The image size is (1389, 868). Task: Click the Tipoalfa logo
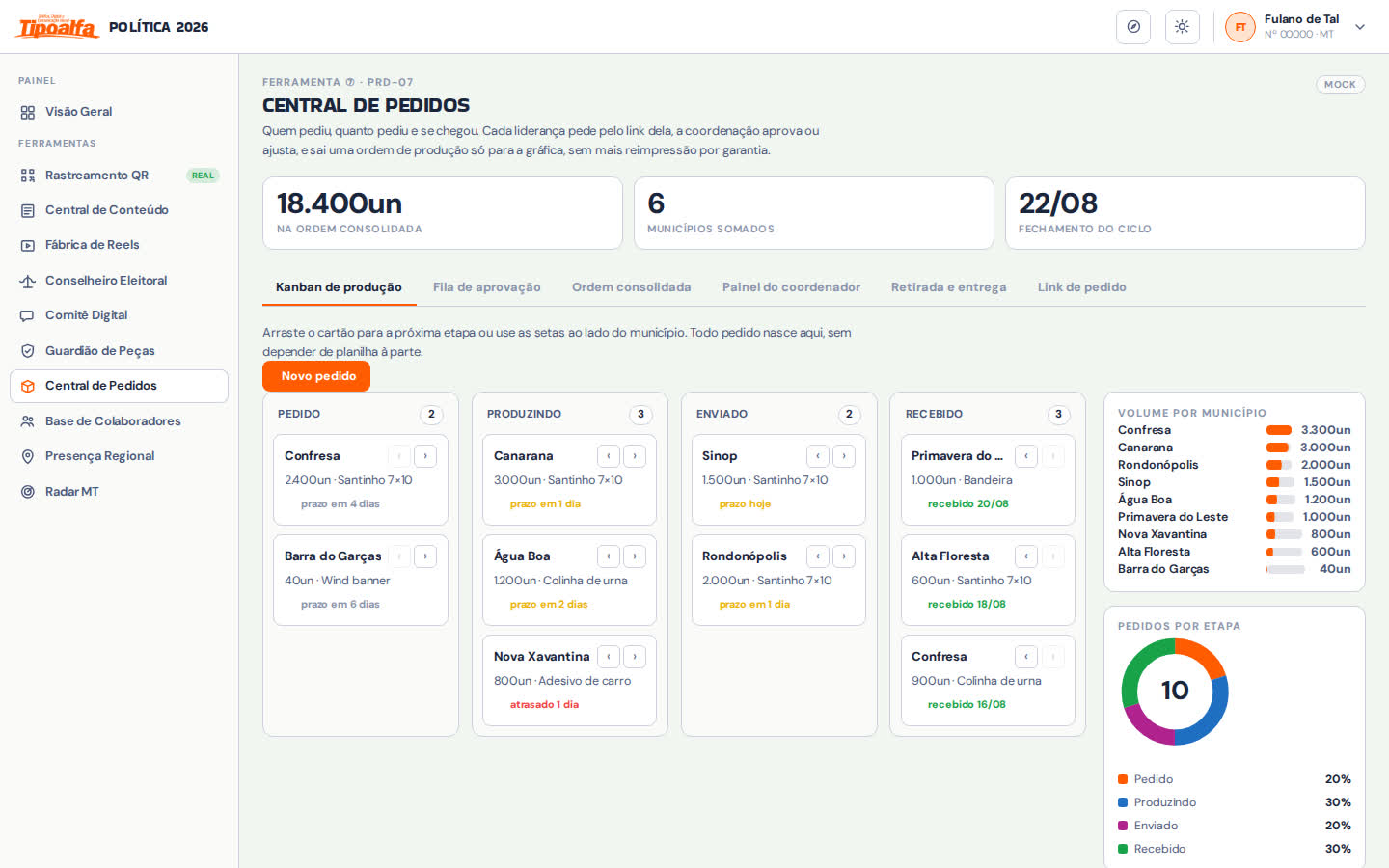pos(57,26)
